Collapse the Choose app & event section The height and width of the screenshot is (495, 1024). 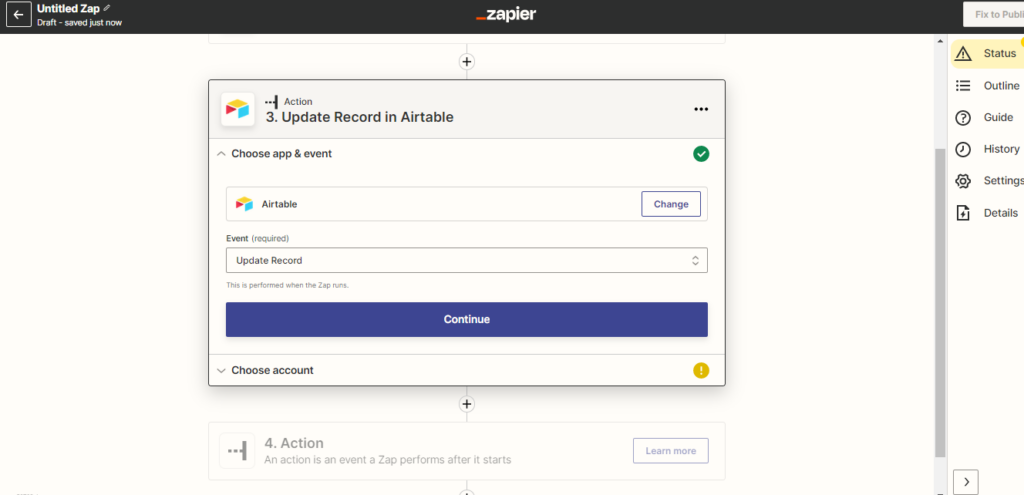(274, 154)
